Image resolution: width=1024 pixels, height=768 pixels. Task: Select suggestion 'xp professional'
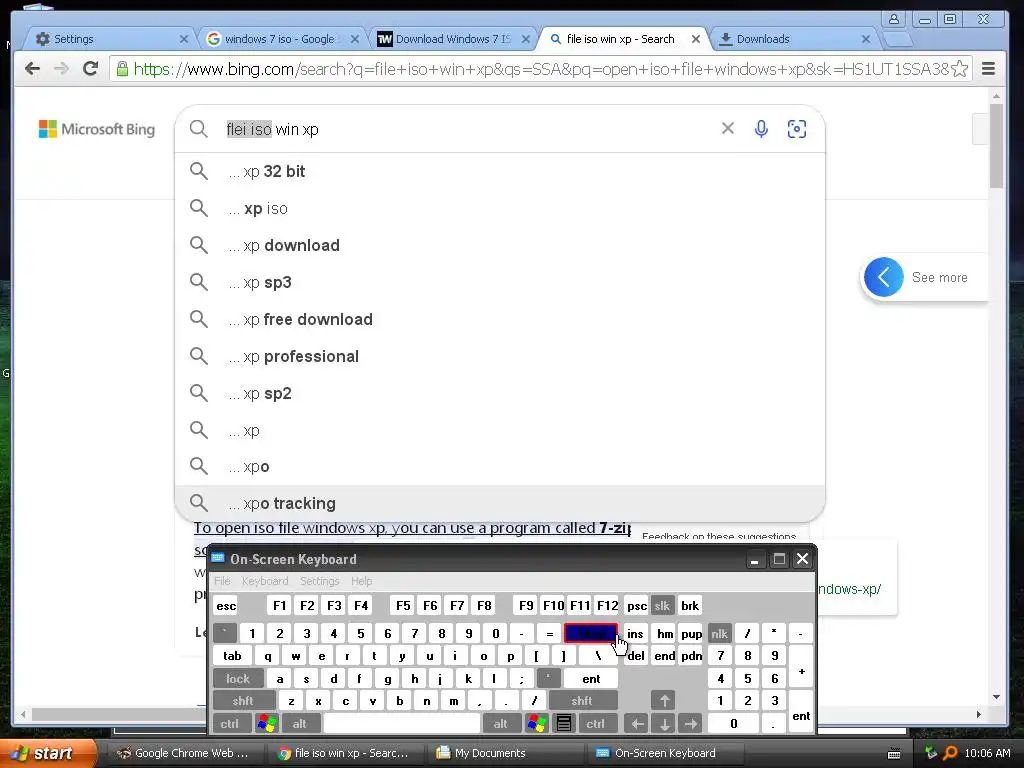pyautogui.click(x=500, y=357)
